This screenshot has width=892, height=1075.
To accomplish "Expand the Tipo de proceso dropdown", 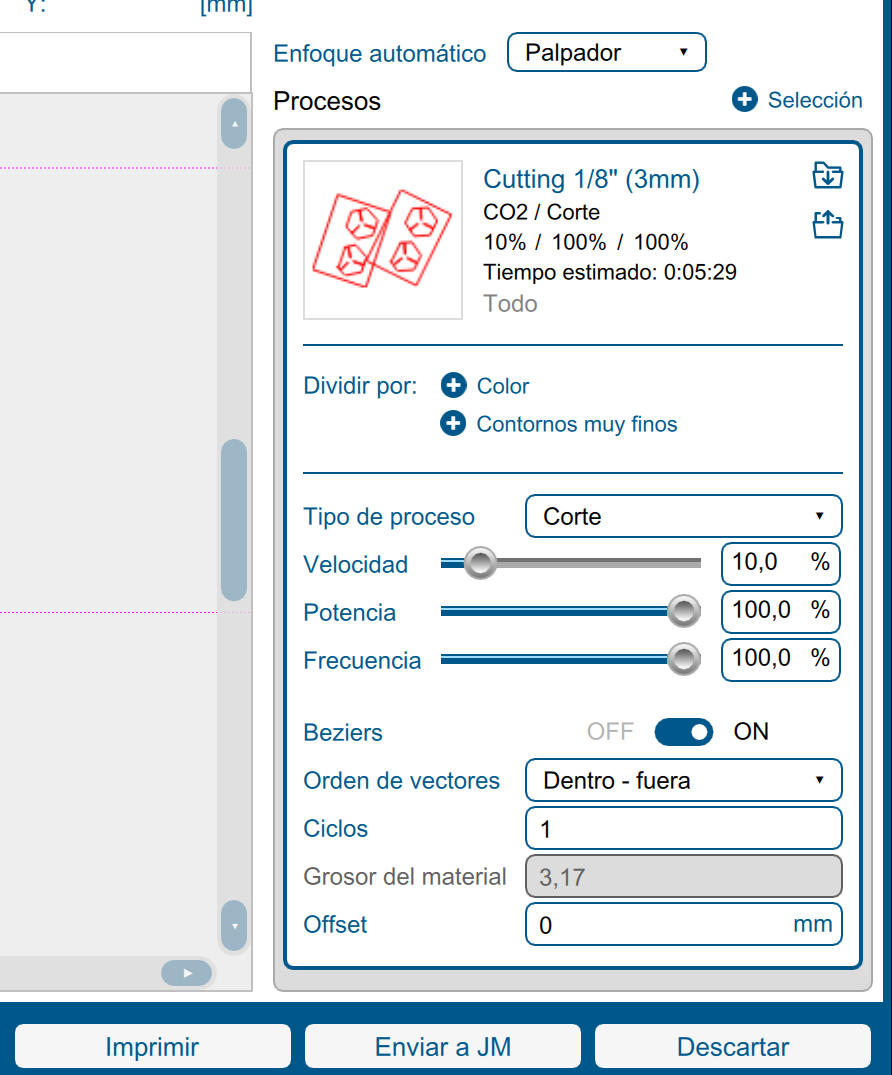I will [684, 517].
